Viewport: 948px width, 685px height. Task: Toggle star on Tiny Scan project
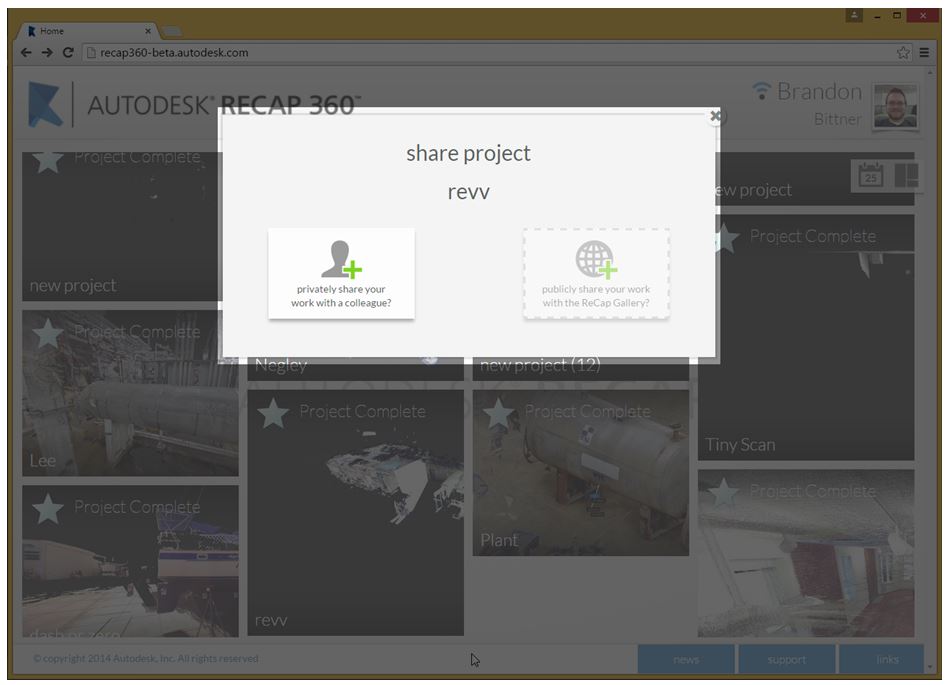pos(724,238)
